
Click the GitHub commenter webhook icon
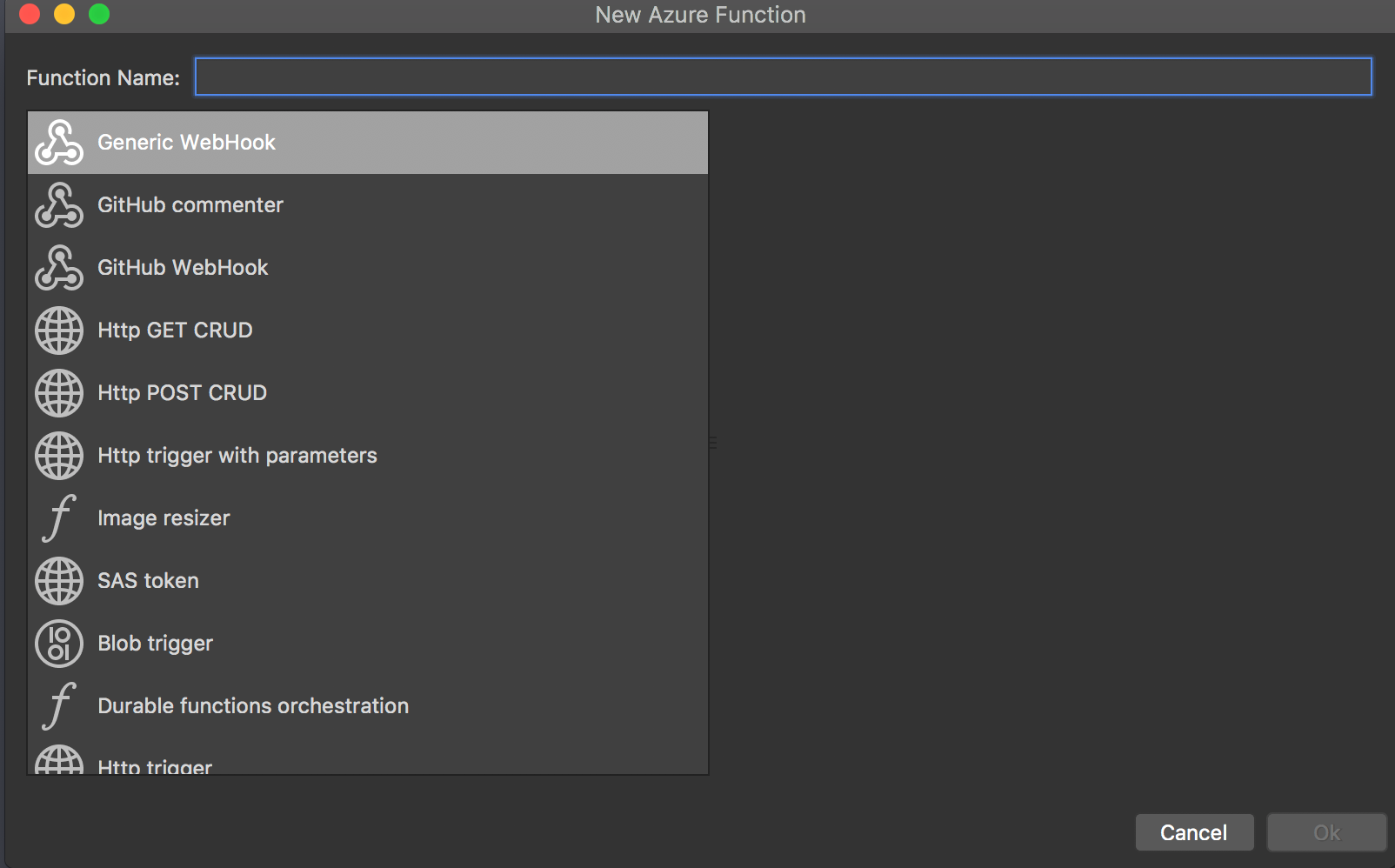pyautogui.click(x=59, y=205)
